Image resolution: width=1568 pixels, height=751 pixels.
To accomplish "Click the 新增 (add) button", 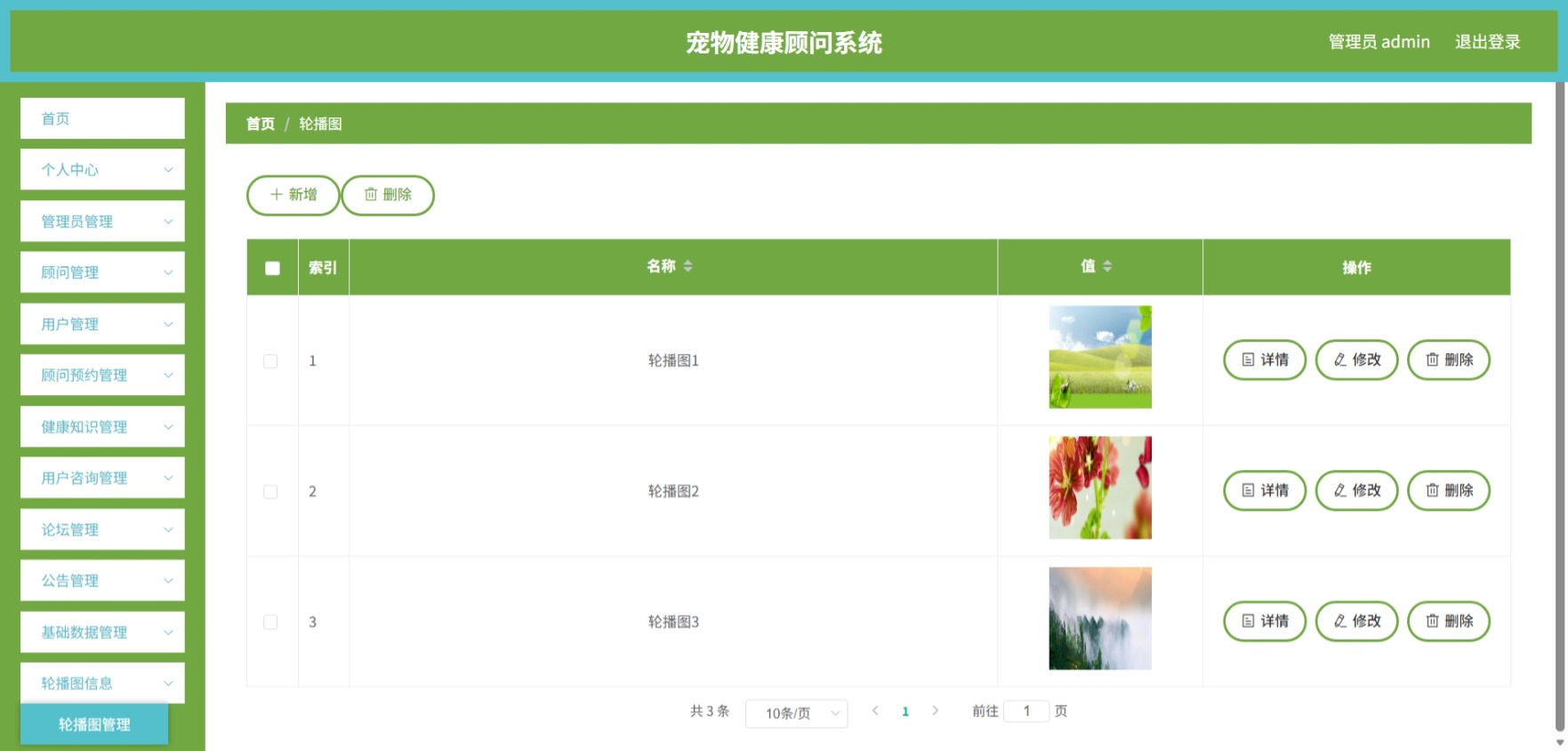I will pos(293,195).
